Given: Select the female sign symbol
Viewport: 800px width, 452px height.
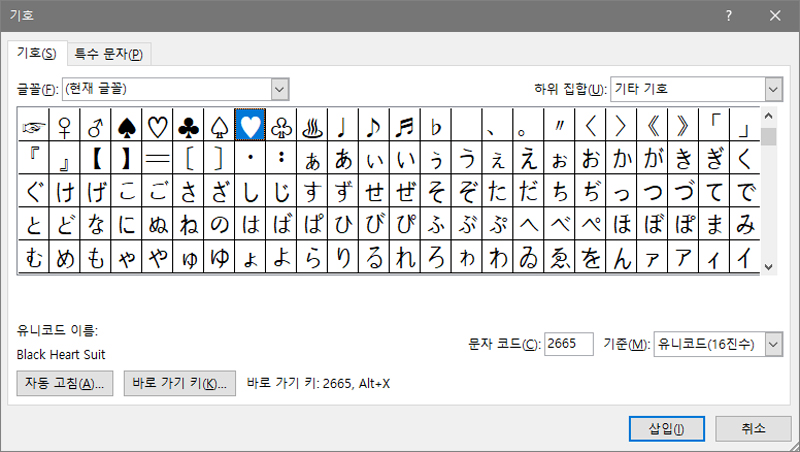Looking at the screenshot, I should (65, 125).
